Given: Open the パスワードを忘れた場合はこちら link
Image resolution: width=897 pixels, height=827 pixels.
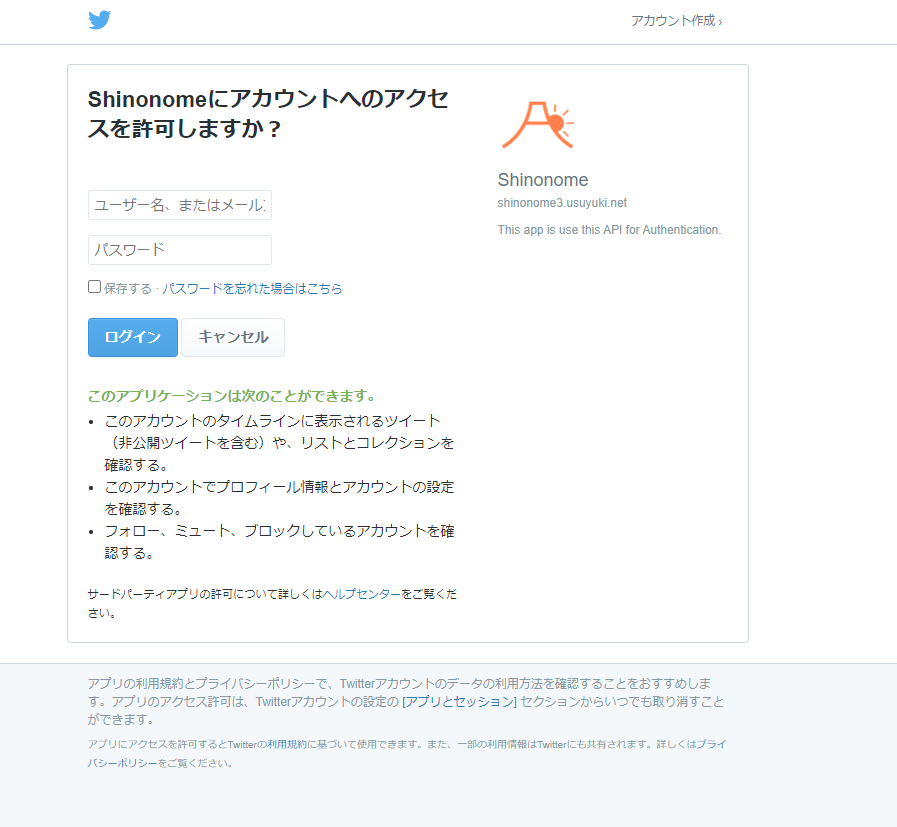Looking at the screenshot, I should pos(252,288).
